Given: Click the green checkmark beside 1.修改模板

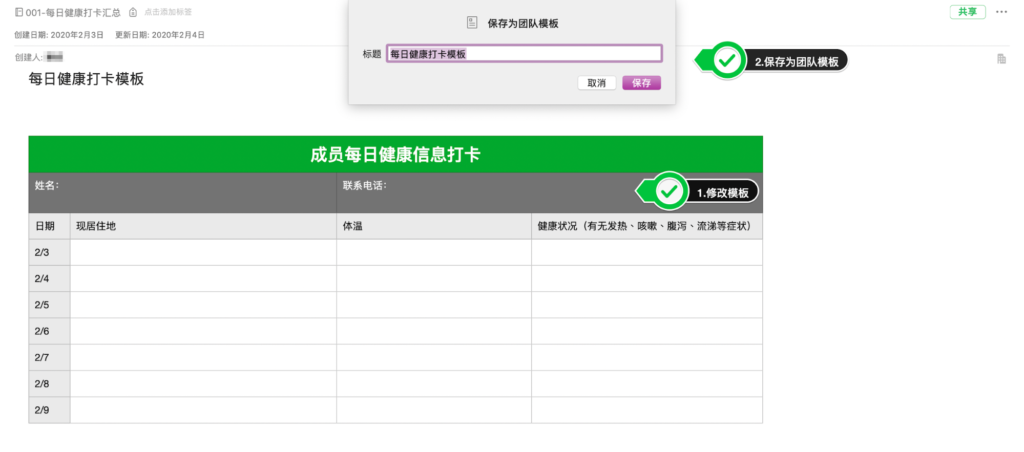Looking at the screenshot, I should click(x=670, y=190).
